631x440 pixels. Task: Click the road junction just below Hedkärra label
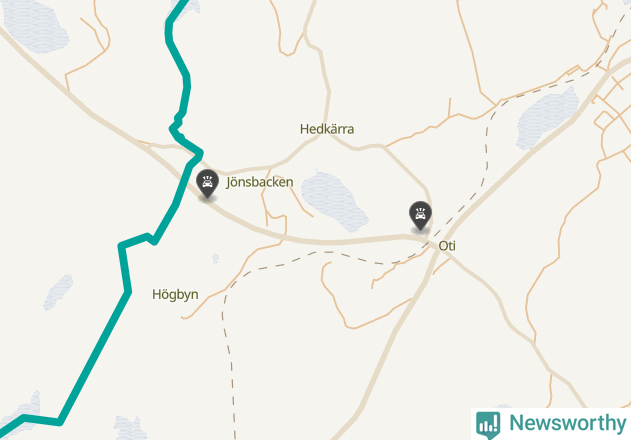pyautogui.click(x=327, y=136)
